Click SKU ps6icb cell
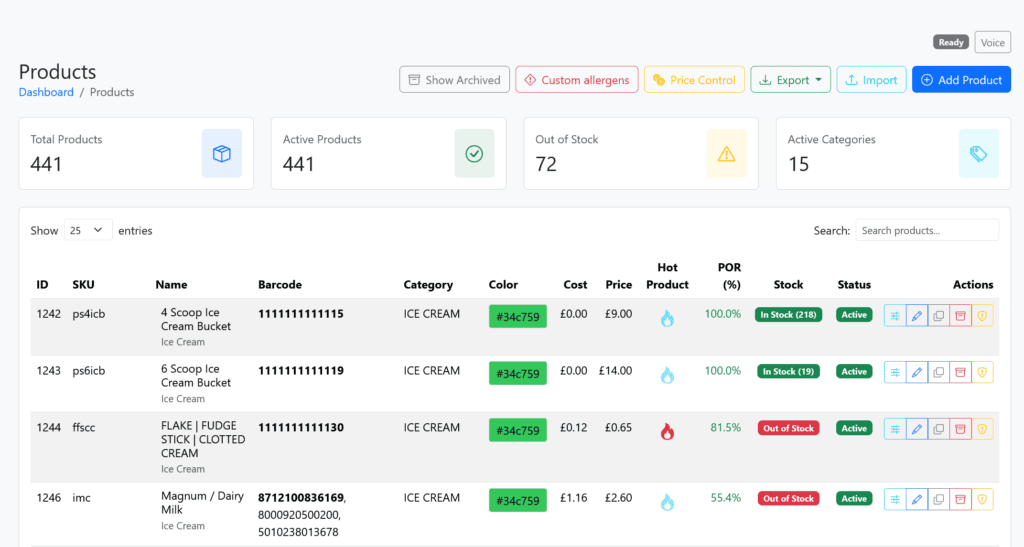 click(88, 371)
